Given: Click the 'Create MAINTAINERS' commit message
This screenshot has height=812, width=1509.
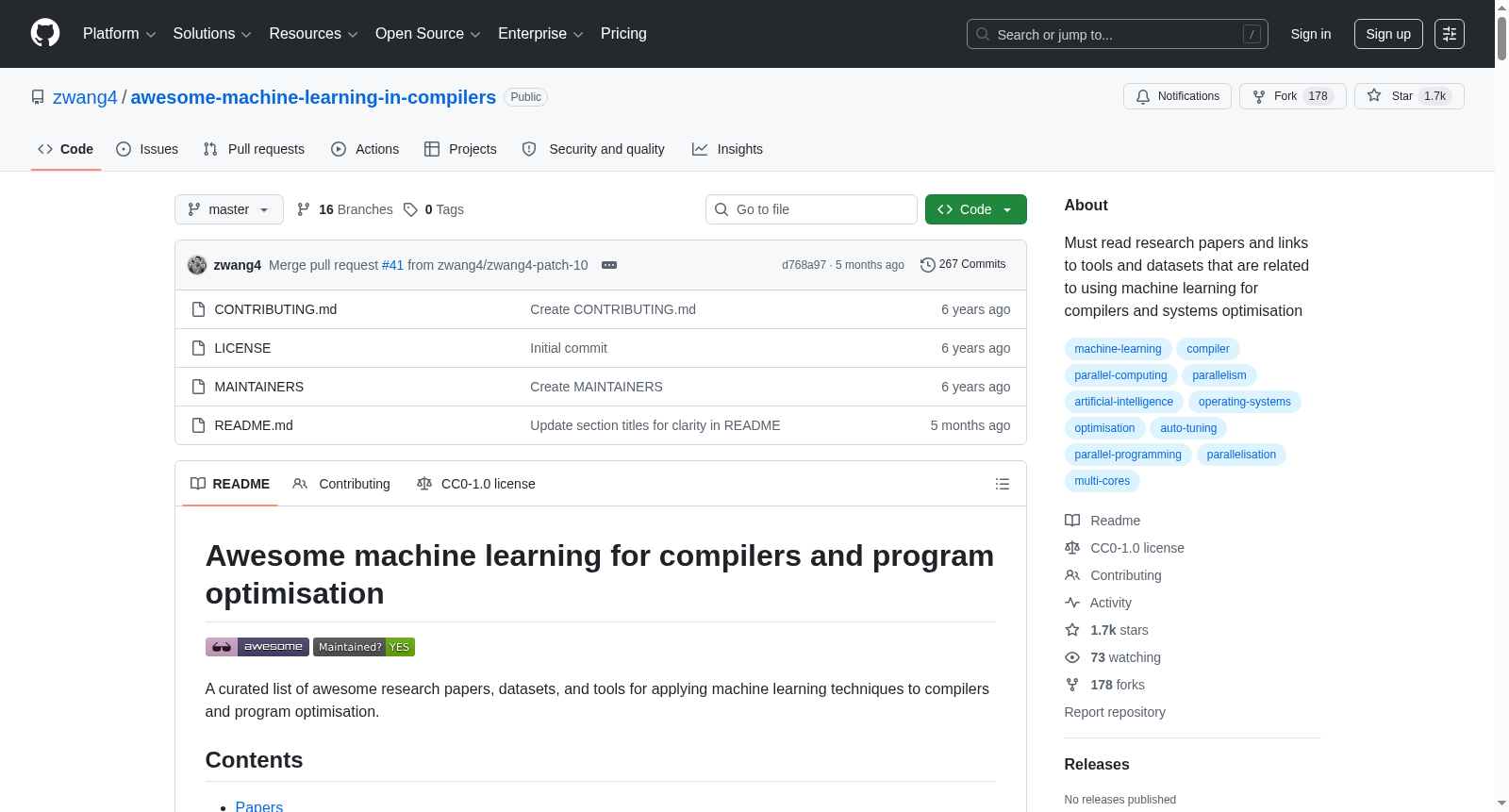Looking at the screenshot, I should coord(596,387).
